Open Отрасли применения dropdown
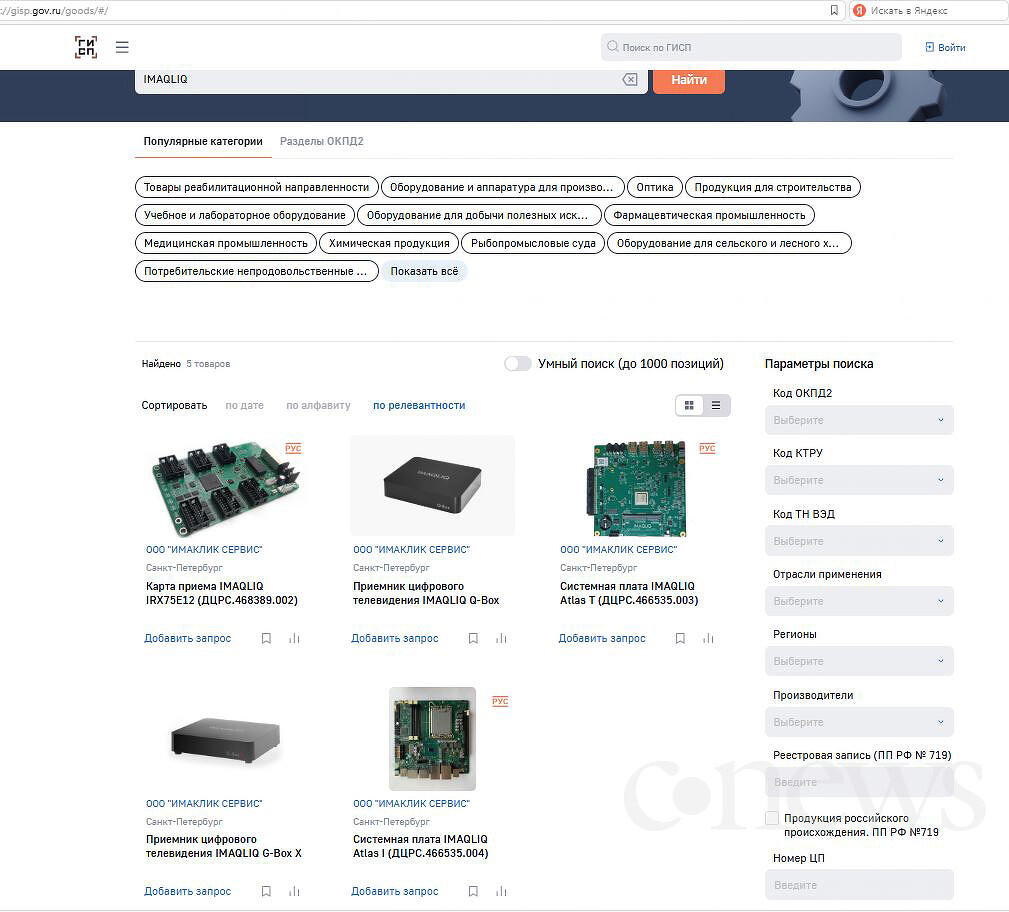 click(x=859, y=601)
